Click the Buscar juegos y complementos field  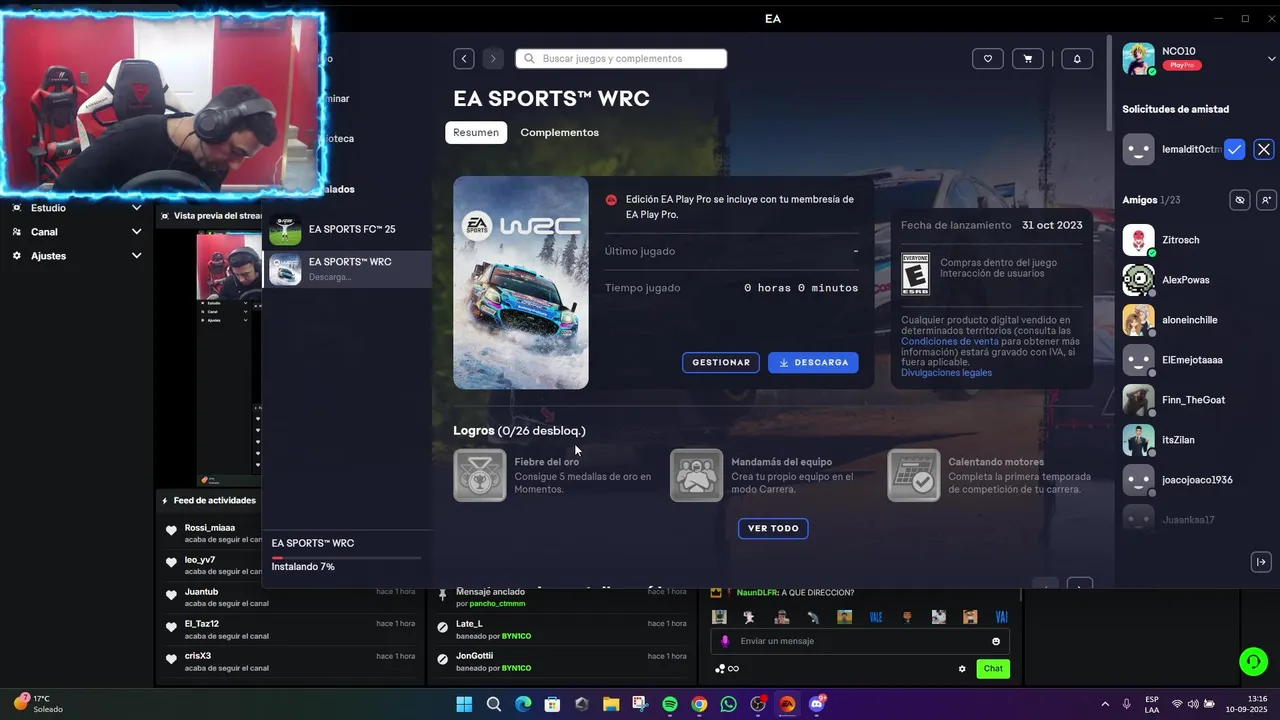tap(621, 59)
